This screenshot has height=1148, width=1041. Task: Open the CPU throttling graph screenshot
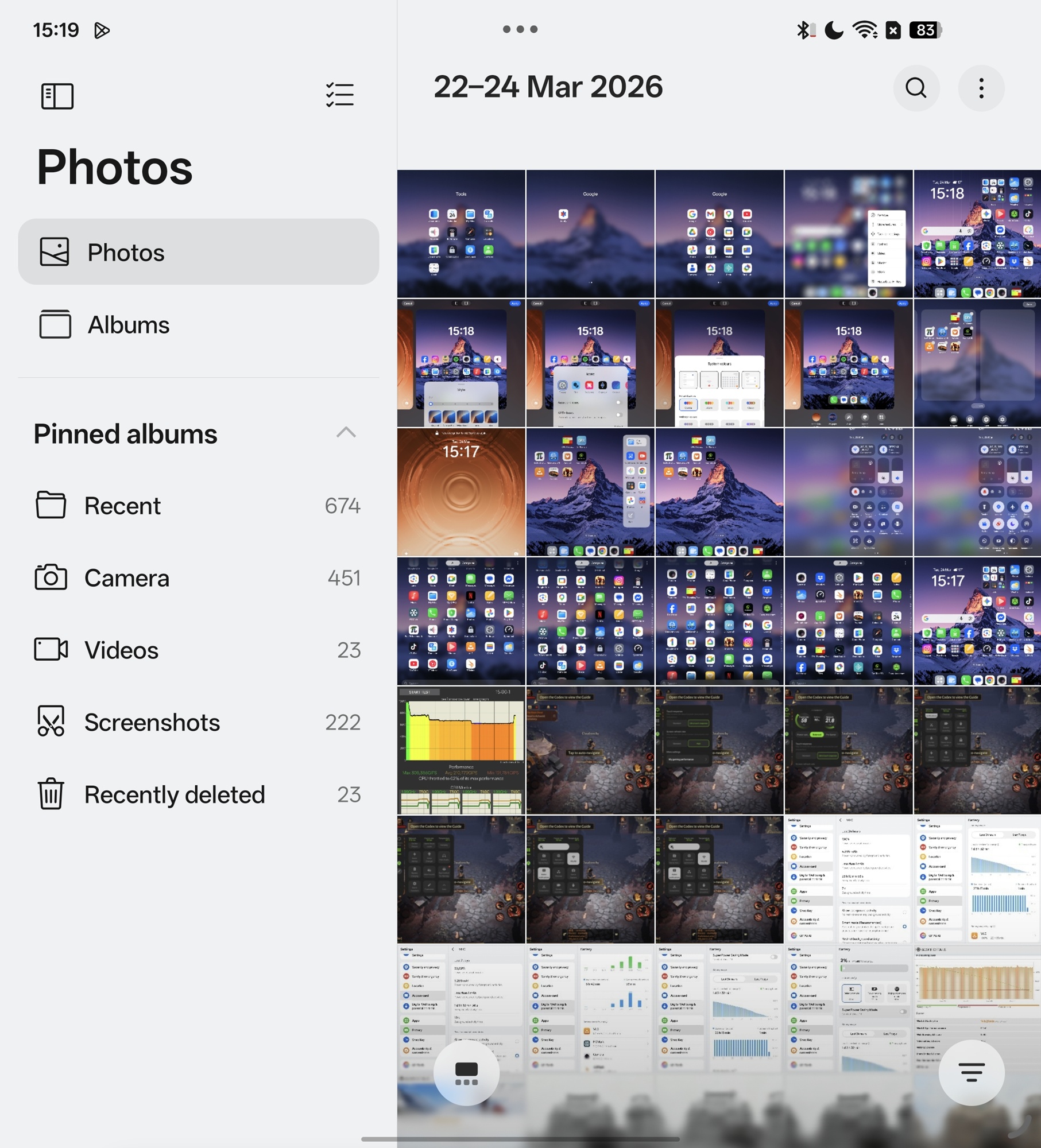(x=461, y=750)
